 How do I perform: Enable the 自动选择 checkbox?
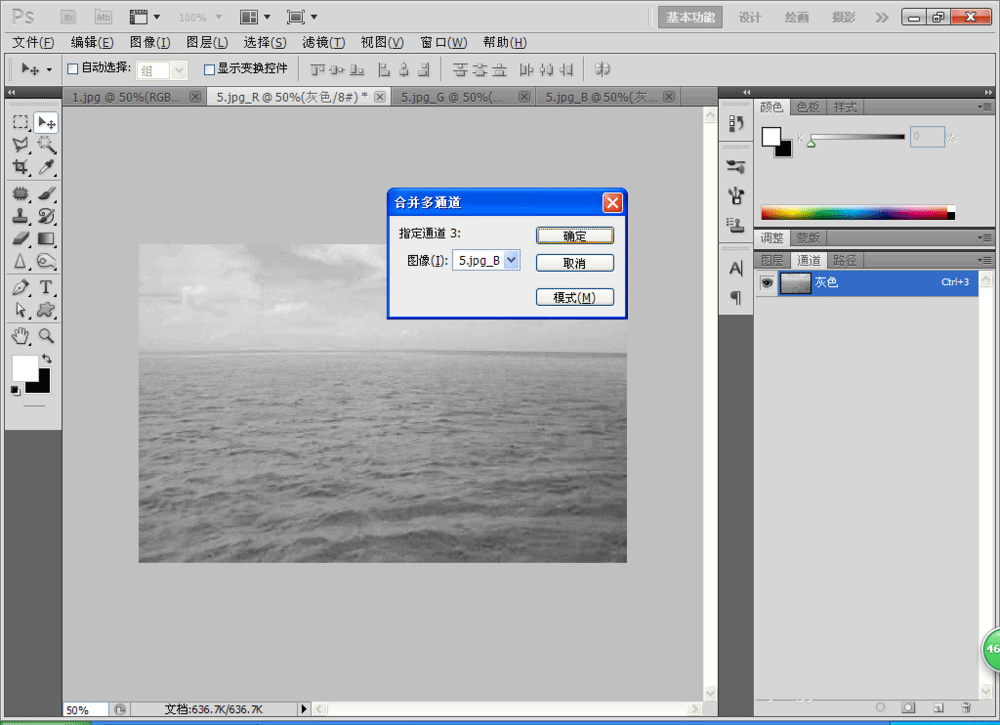click(72, 69)
